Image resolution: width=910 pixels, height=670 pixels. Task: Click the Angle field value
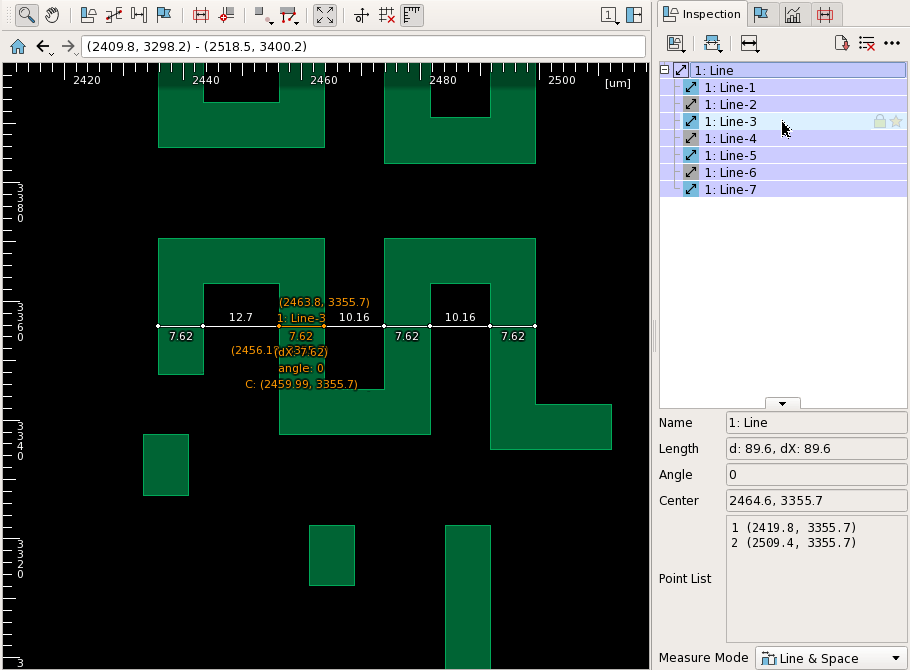coord(816,475)
